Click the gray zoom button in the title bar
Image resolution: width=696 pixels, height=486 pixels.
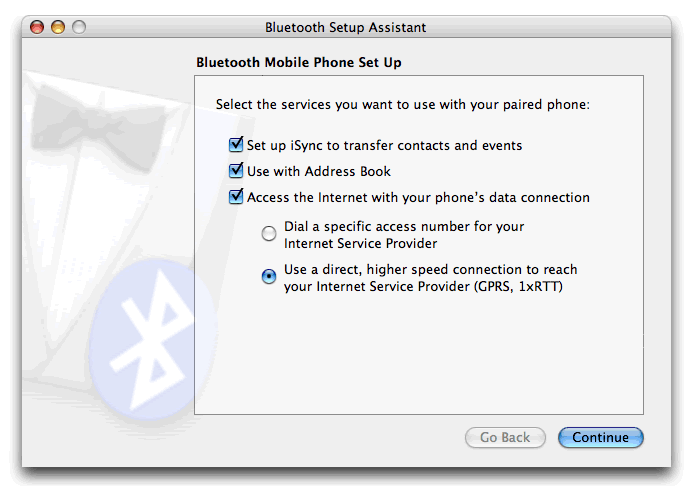tap(79, 27)
